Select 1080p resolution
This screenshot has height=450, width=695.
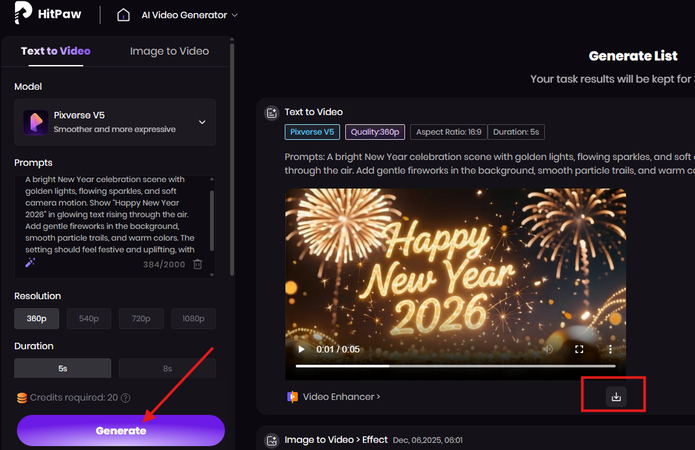pyautogui.click(x=193, y=318)
